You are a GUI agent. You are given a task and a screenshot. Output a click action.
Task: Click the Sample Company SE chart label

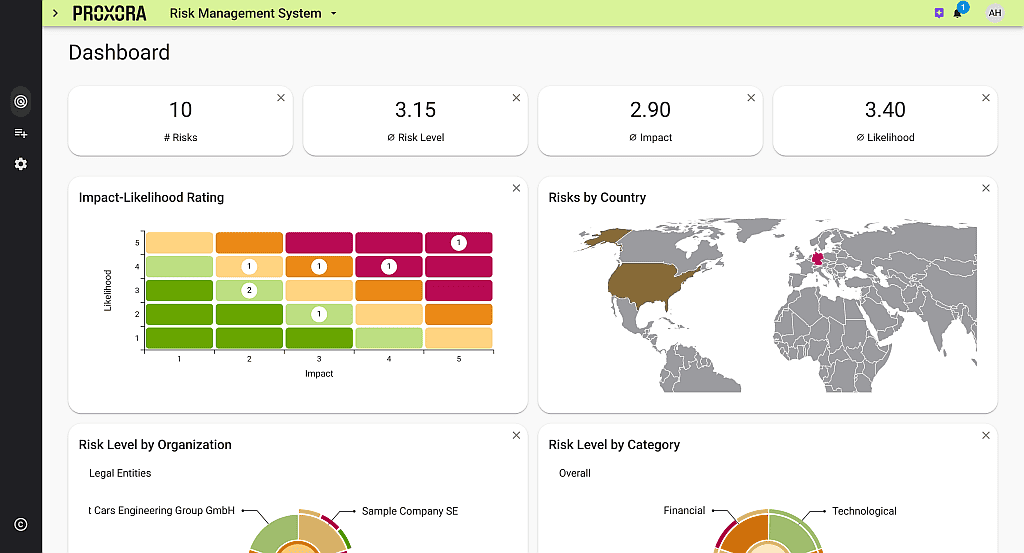(x=409, y=511)
